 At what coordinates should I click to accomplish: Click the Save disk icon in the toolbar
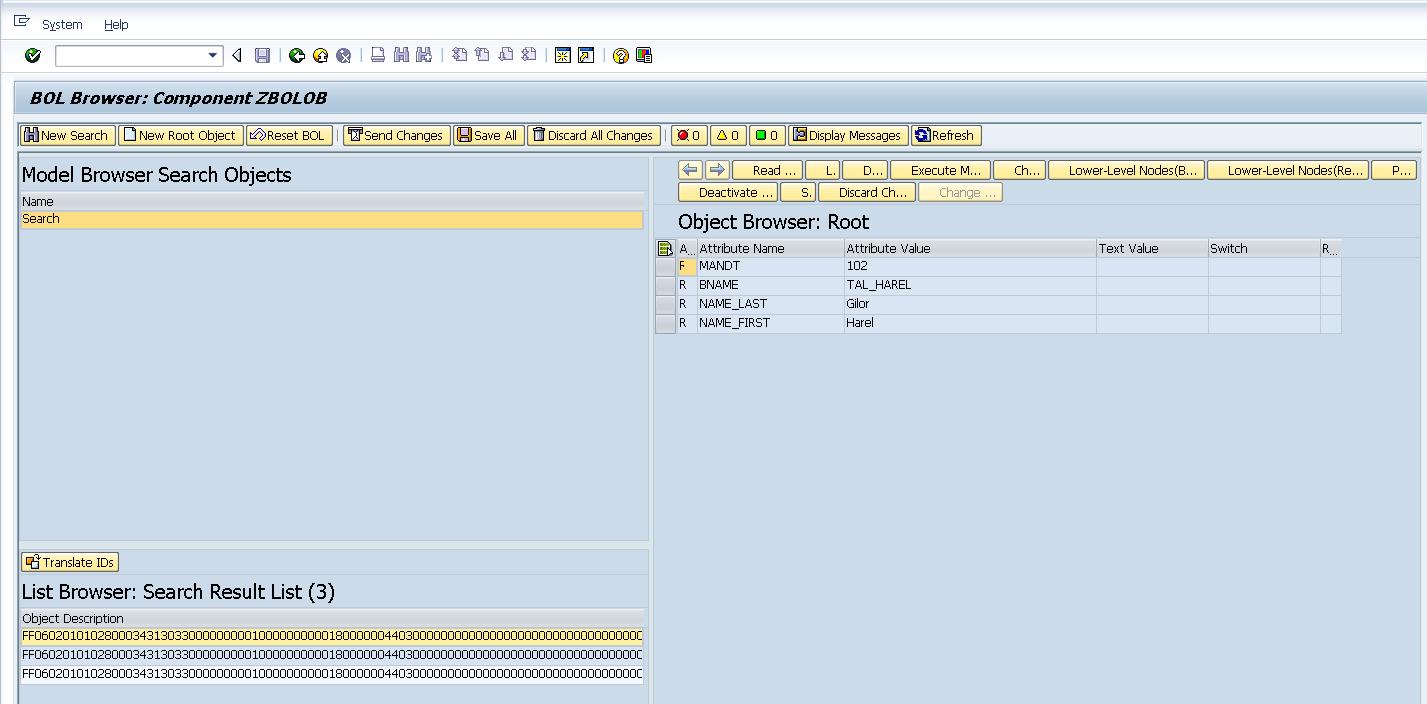(x=262, y=55)
